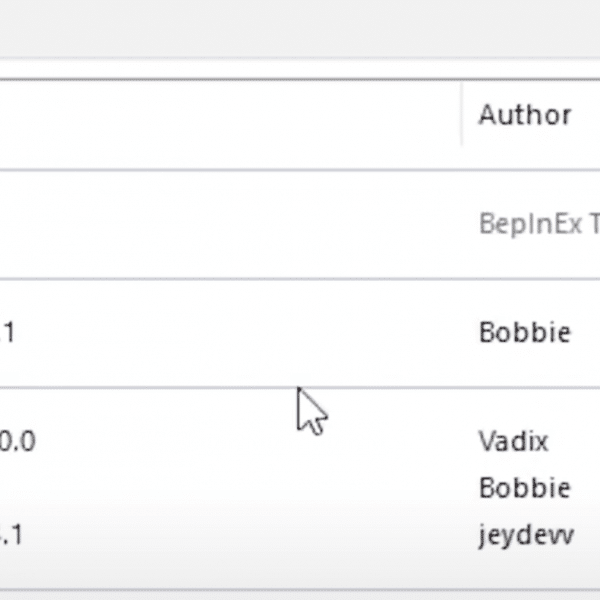Click the separator line below the Author header
Image resolution: width=600 pixels, height=600 pixels.
point(300,170)
